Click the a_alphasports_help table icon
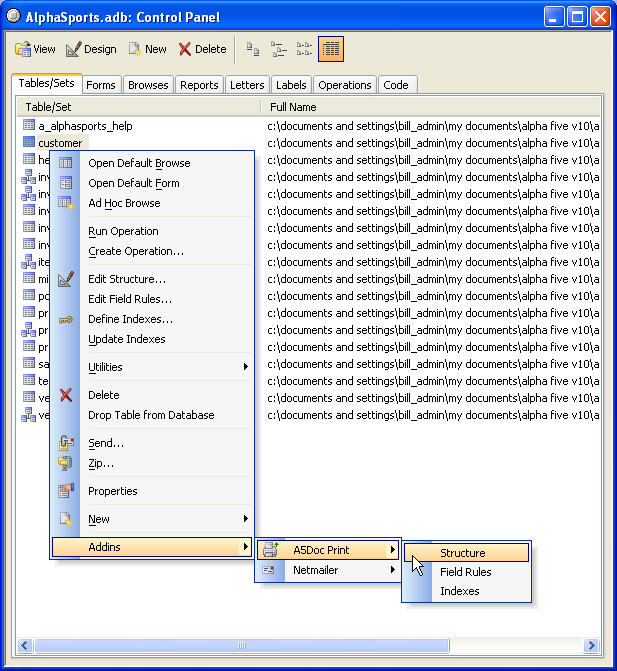 pyautogui.click(x=29, y=125)
